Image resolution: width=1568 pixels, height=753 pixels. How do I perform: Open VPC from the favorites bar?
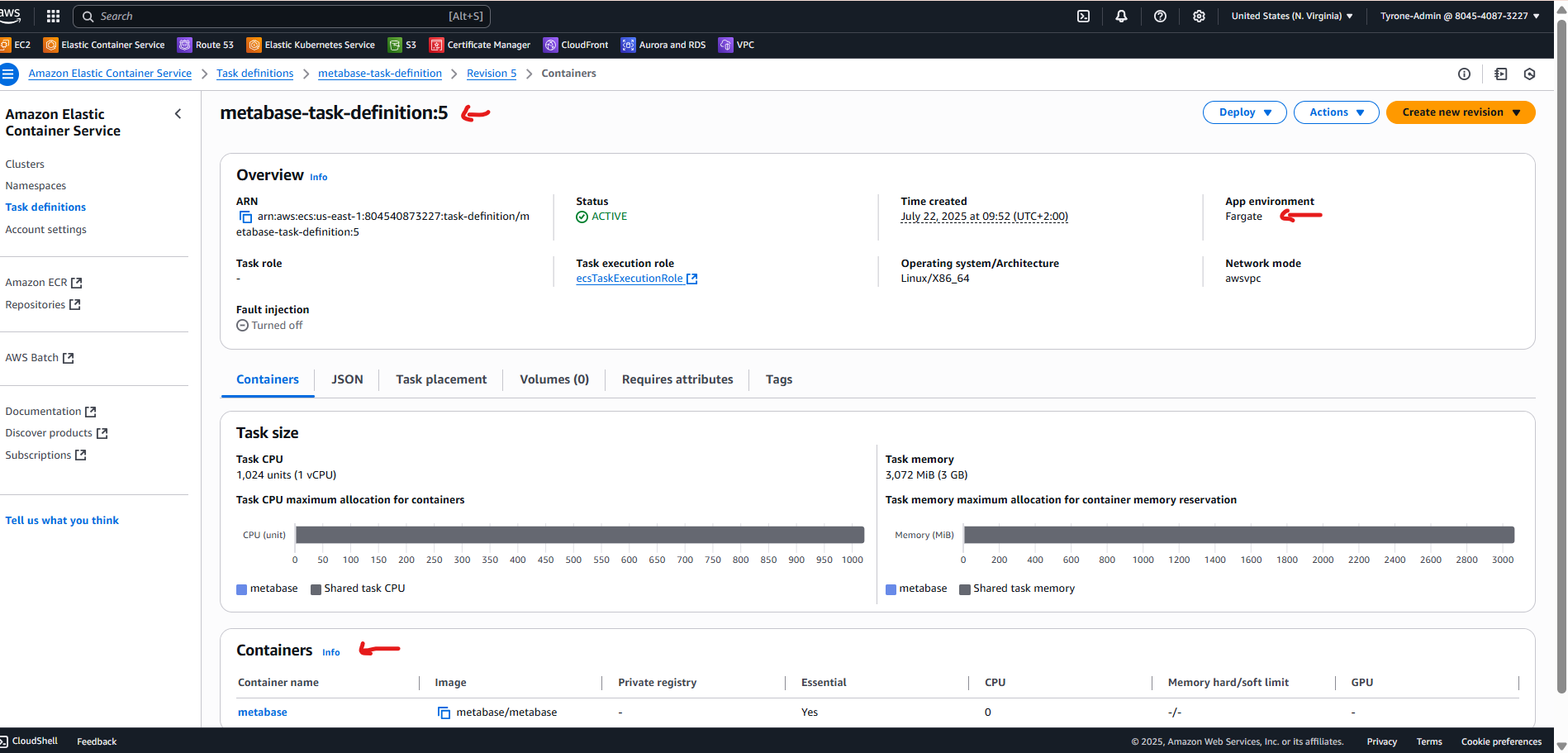(x=735, y=45)
